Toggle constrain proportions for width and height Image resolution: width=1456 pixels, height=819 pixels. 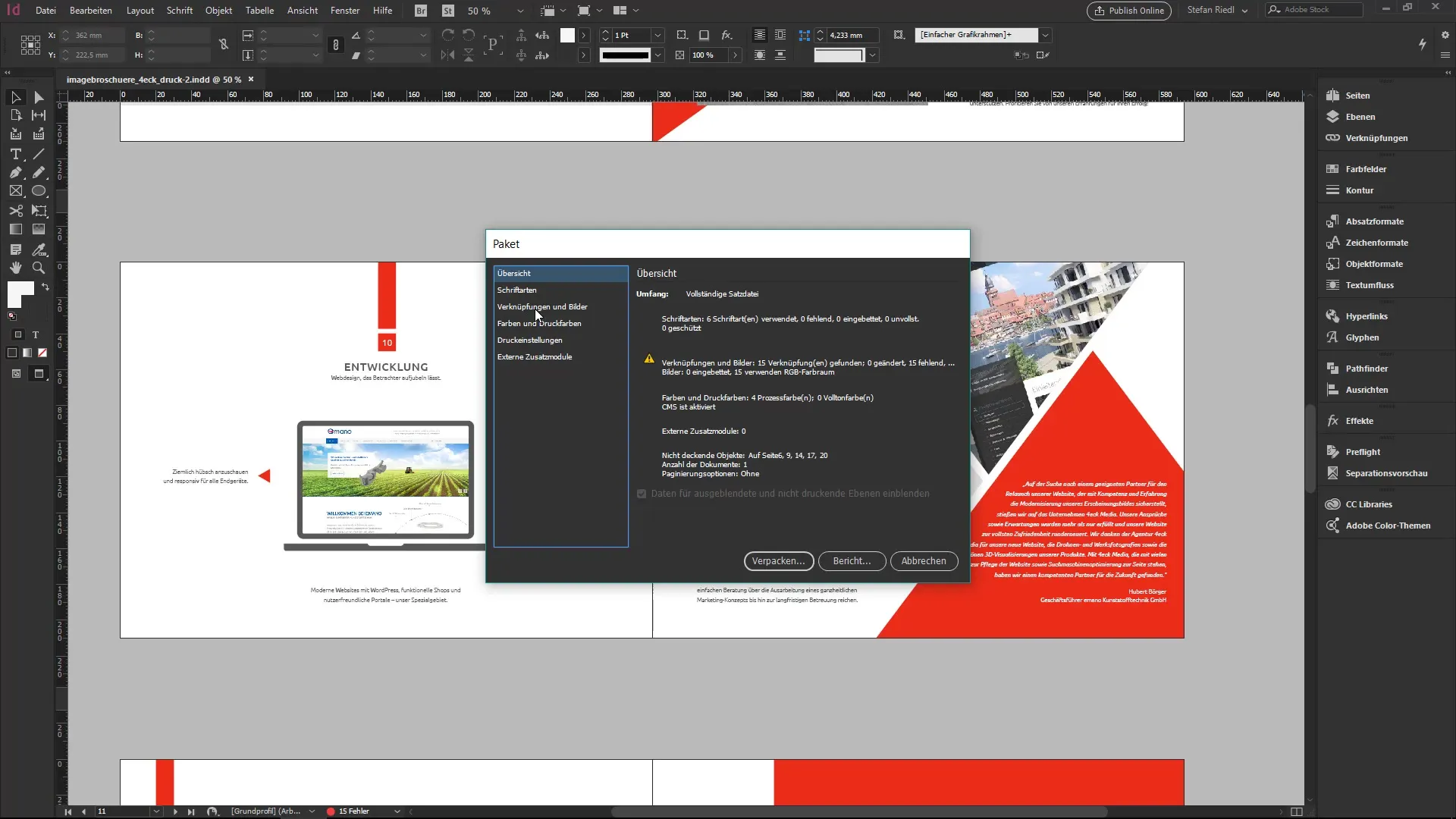(x=224, y=45)
